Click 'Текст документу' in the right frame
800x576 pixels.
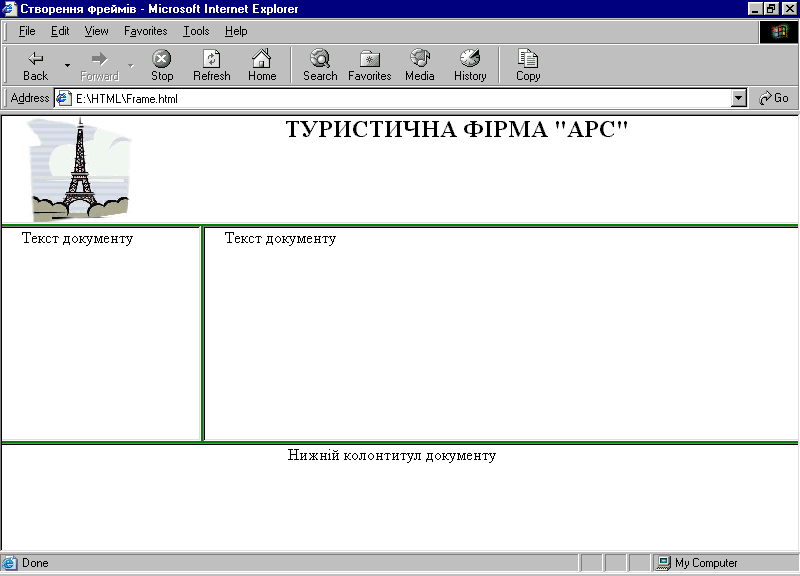[280, 238]
